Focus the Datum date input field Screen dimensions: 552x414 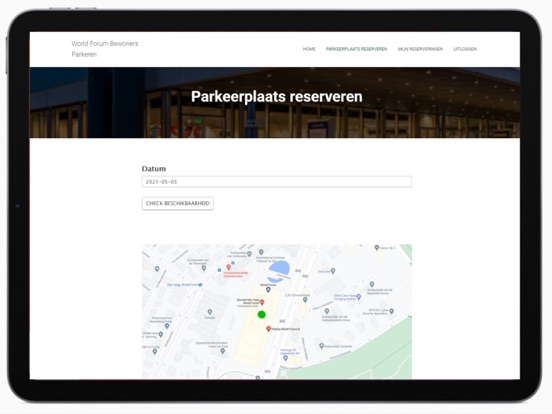(x=277, y=182)
